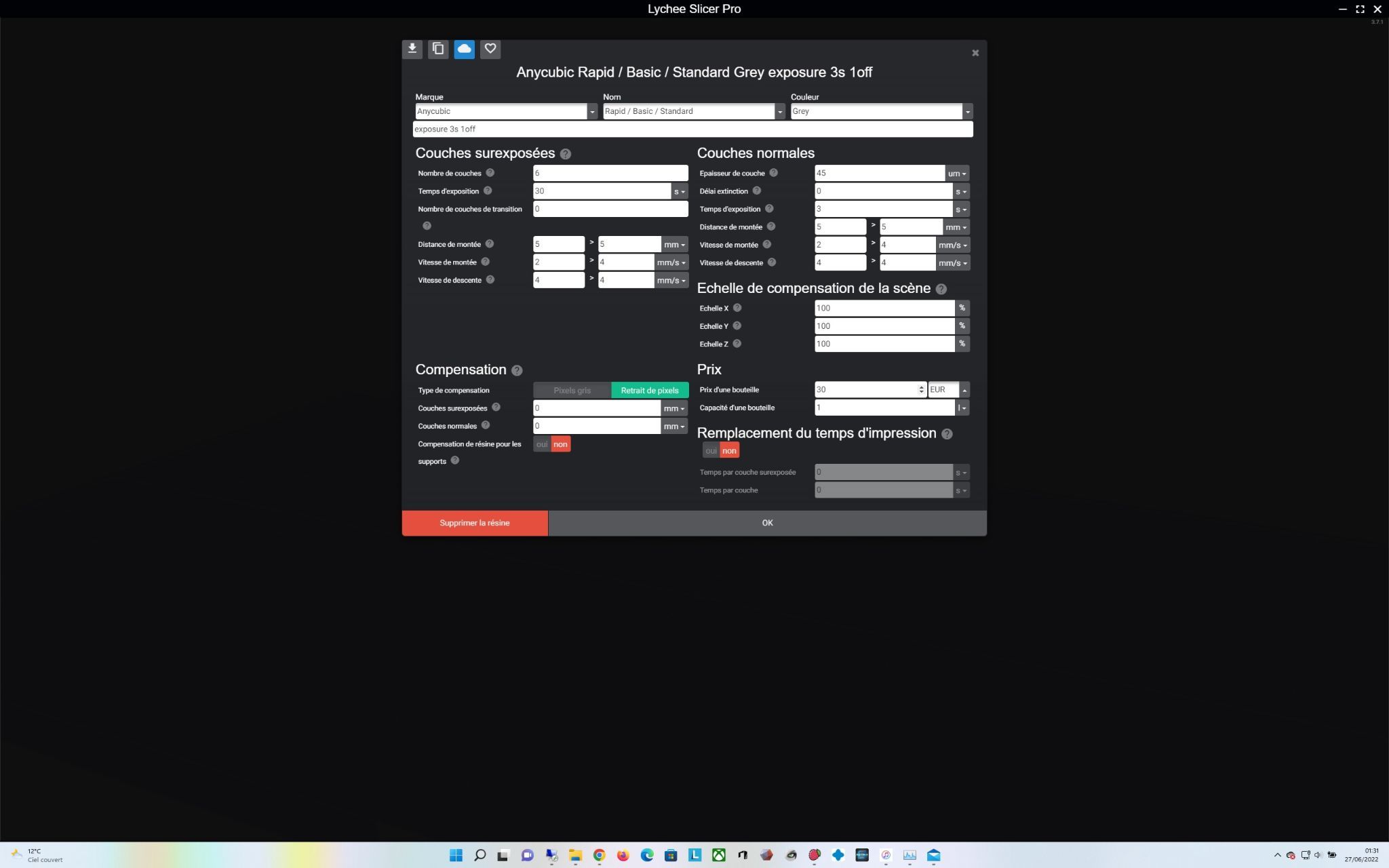Image resolution: width=1389 pixels, height=868 pixels.
Task: Open help icon next to Compensation heading
Action: (x=517, y=370)
